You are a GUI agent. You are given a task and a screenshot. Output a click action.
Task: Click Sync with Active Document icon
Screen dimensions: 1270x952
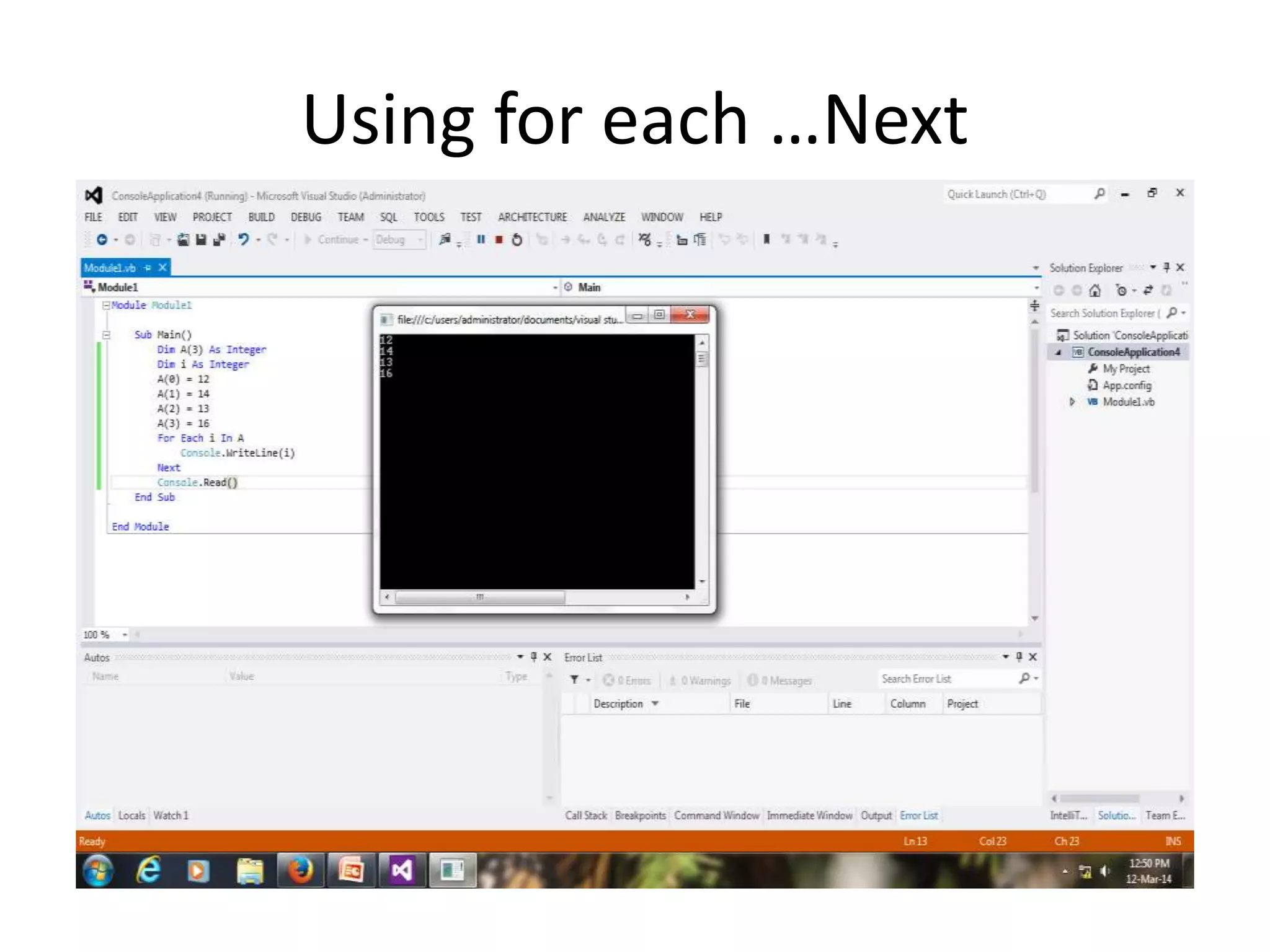click(1148, 290)
